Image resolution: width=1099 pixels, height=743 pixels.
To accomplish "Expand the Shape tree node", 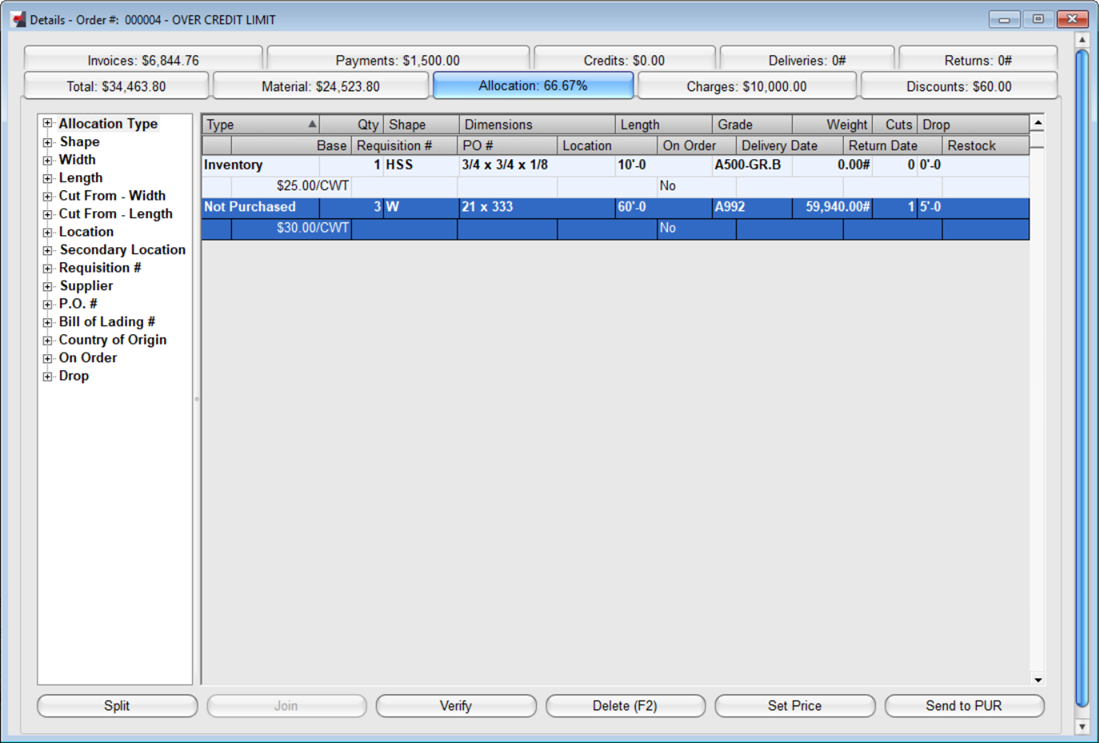I will tap(47, 142).
